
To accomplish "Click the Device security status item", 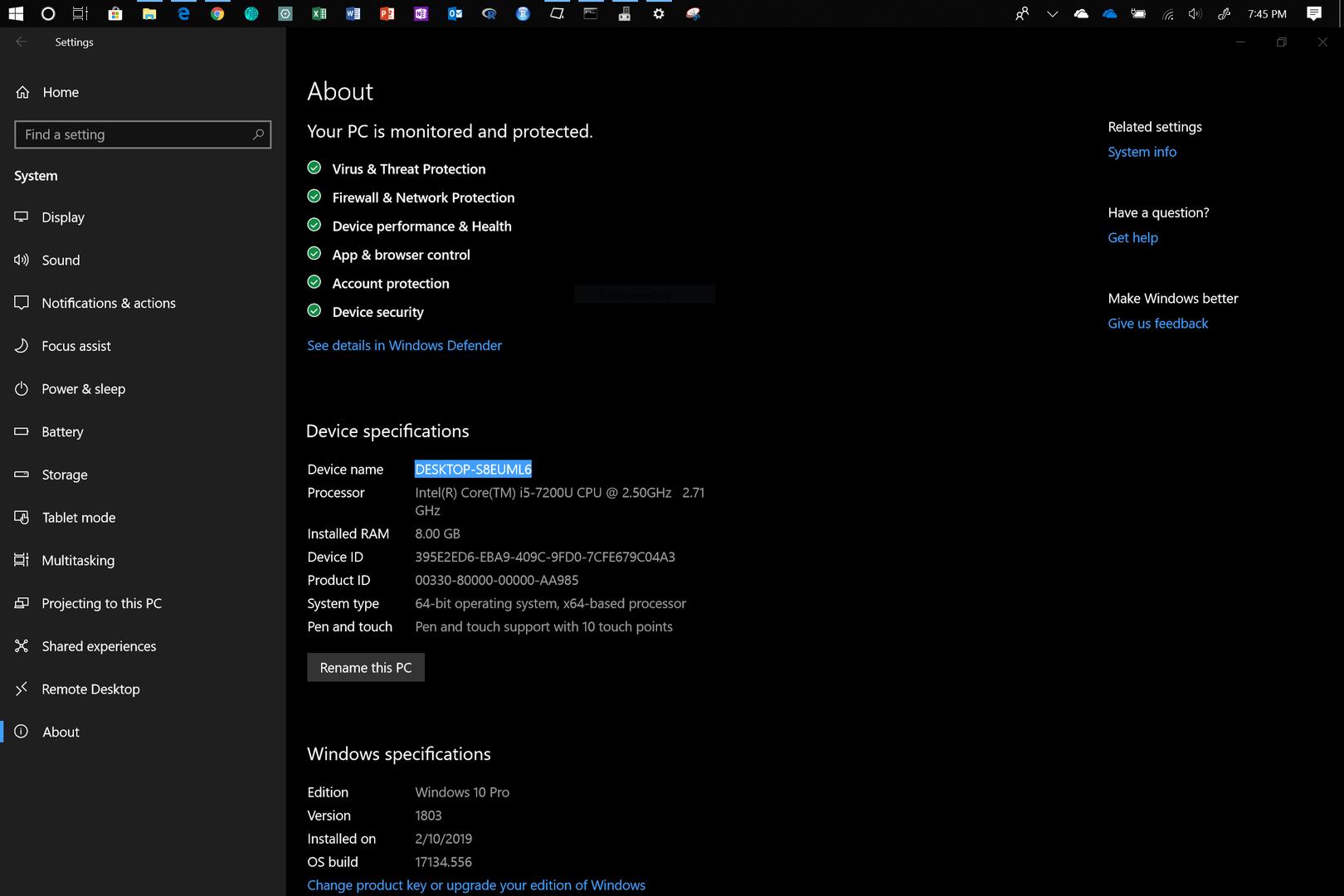I will (x=365, y=312).
